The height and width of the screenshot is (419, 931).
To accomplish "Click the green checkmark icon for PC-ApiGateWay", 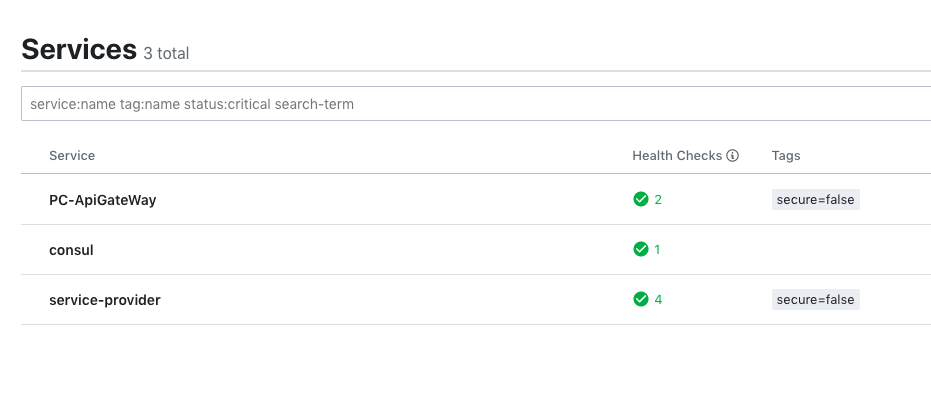I will point(641,199).
